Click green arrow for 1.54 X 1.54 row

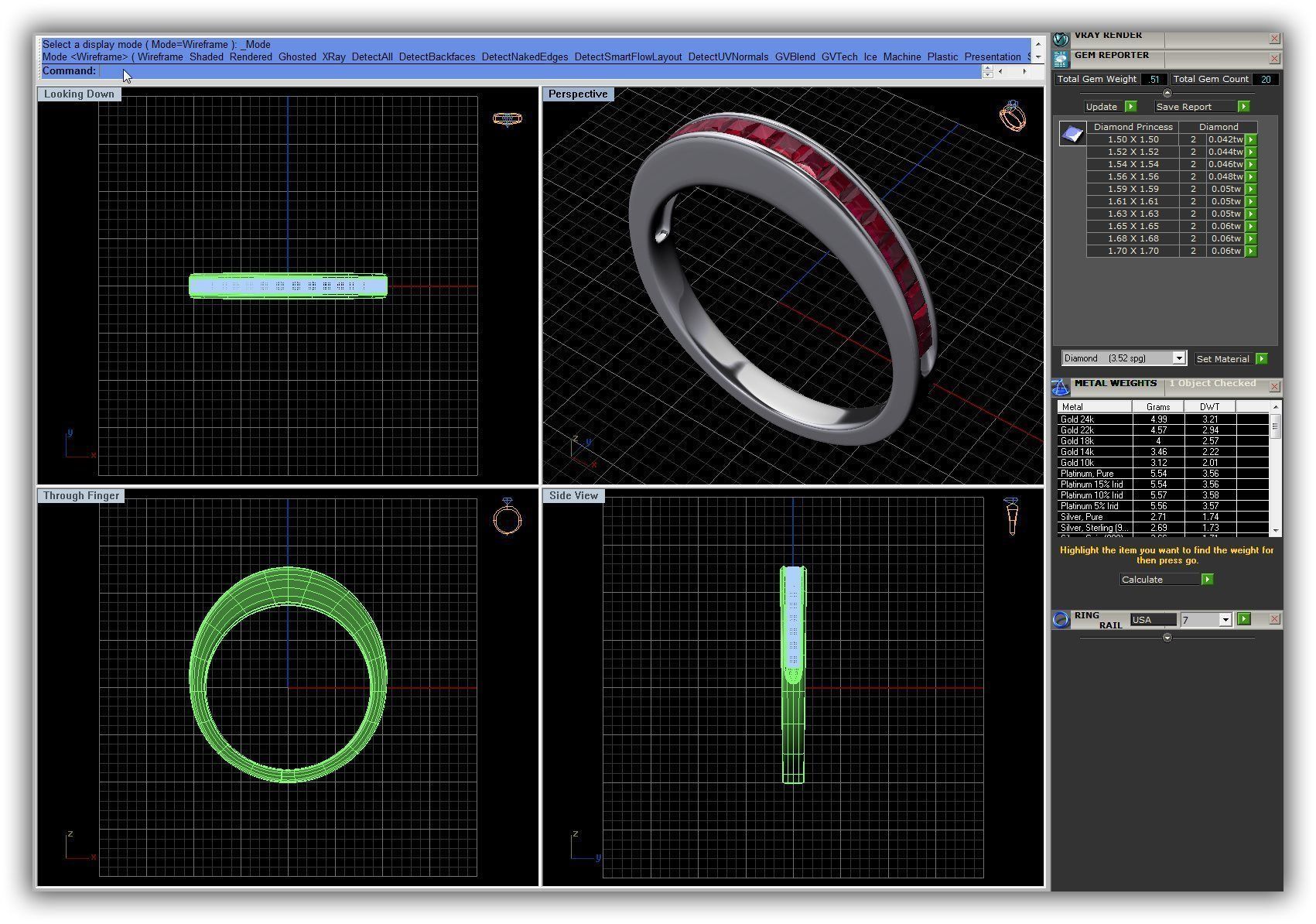1251,165
